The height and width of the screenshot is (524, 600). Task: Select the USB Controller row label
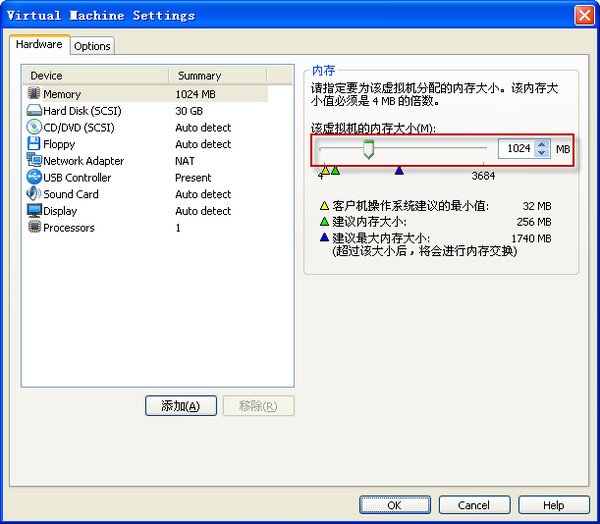77,178
